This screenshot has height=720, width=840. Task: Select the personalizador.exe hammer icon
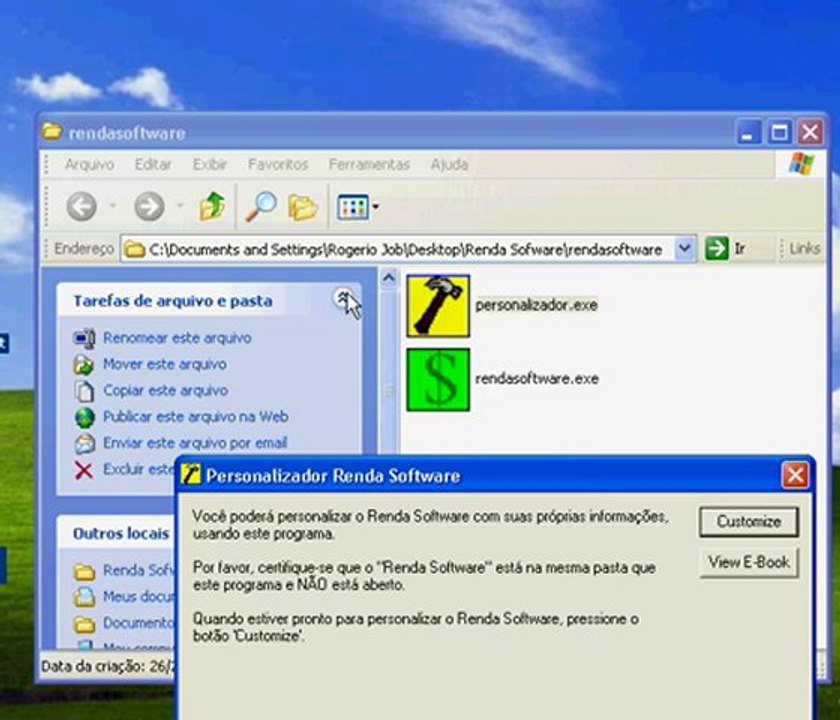coord(438,306)
